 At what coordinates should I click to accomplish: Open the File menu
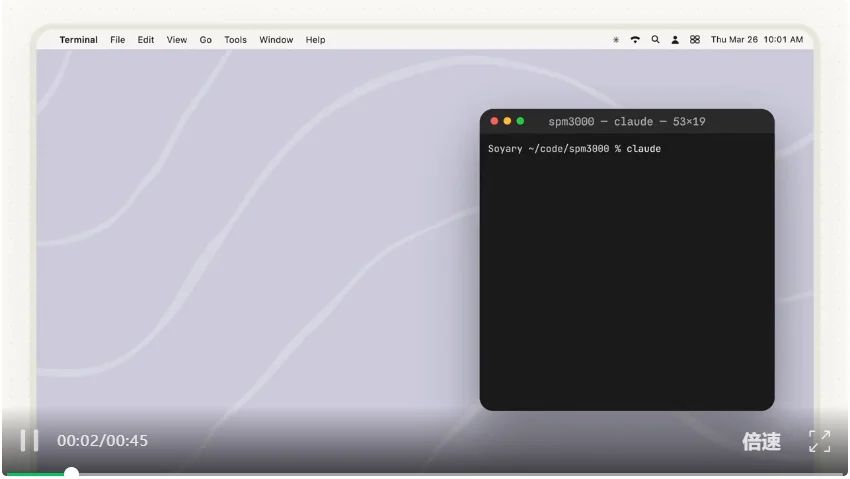pos(117,40)
